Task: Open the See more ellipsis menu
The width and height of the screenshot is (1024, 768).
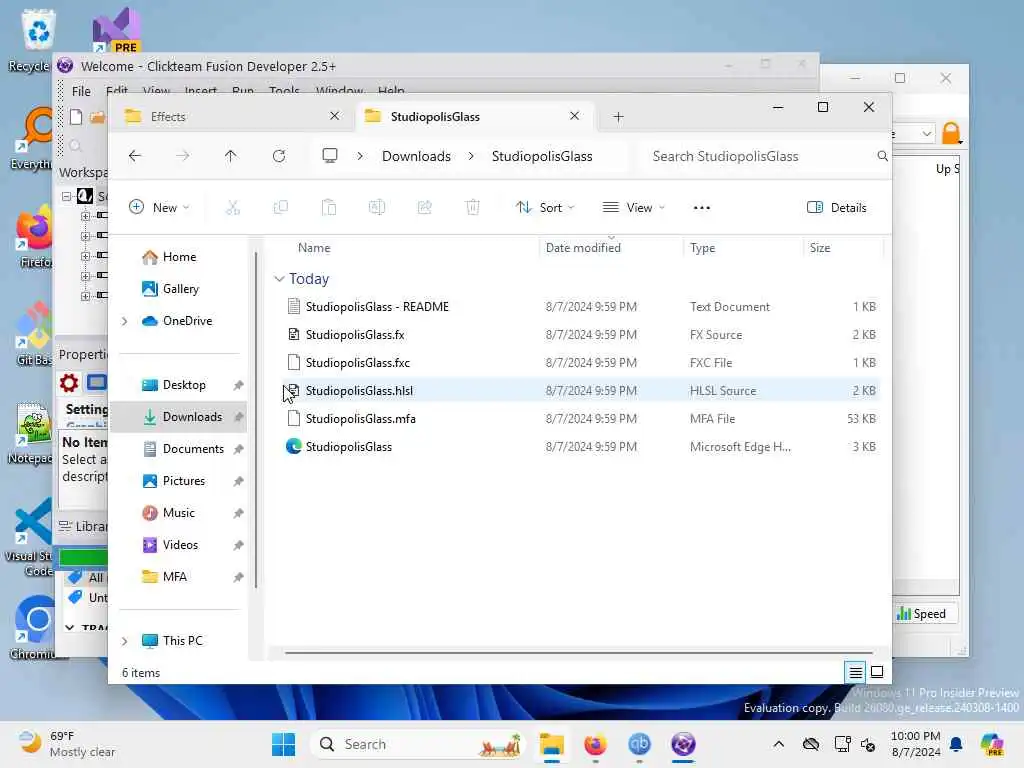Action: [x=701, y=208]
